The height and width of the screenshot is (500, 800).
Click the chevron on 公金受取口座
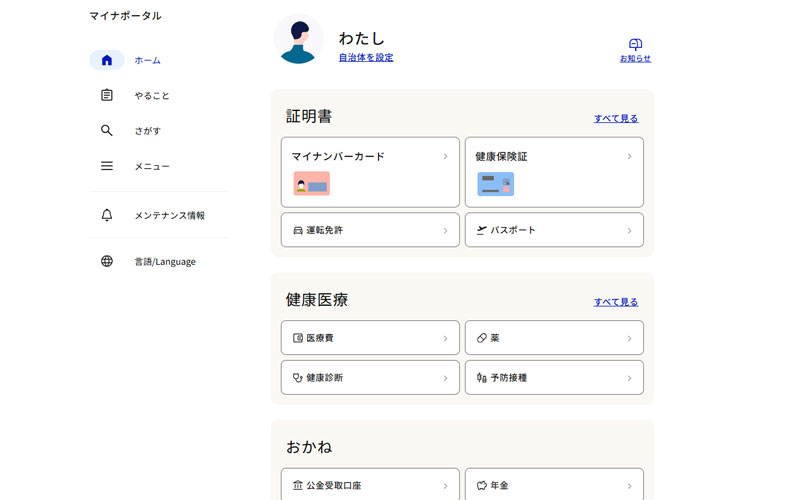tap(445, 486)
